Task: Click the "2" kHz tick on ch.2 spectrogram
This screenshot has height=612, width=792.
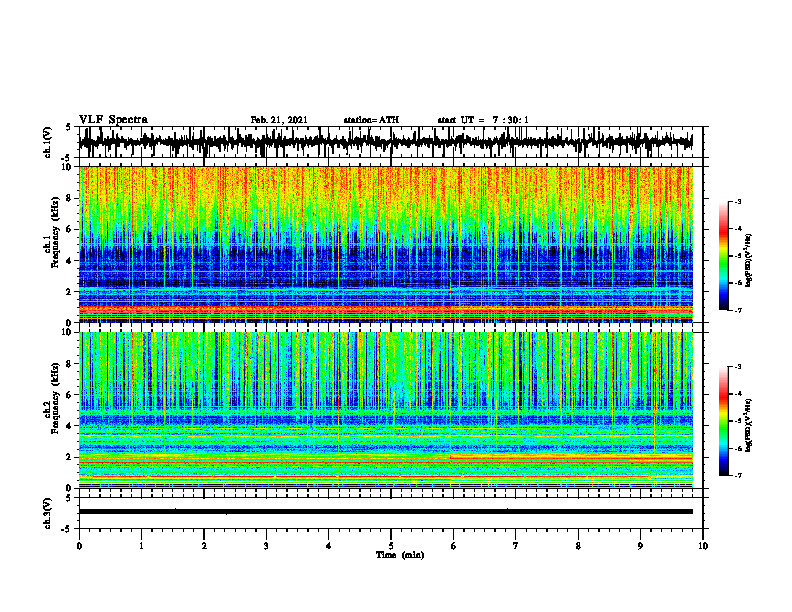Action: coord(71,457)
